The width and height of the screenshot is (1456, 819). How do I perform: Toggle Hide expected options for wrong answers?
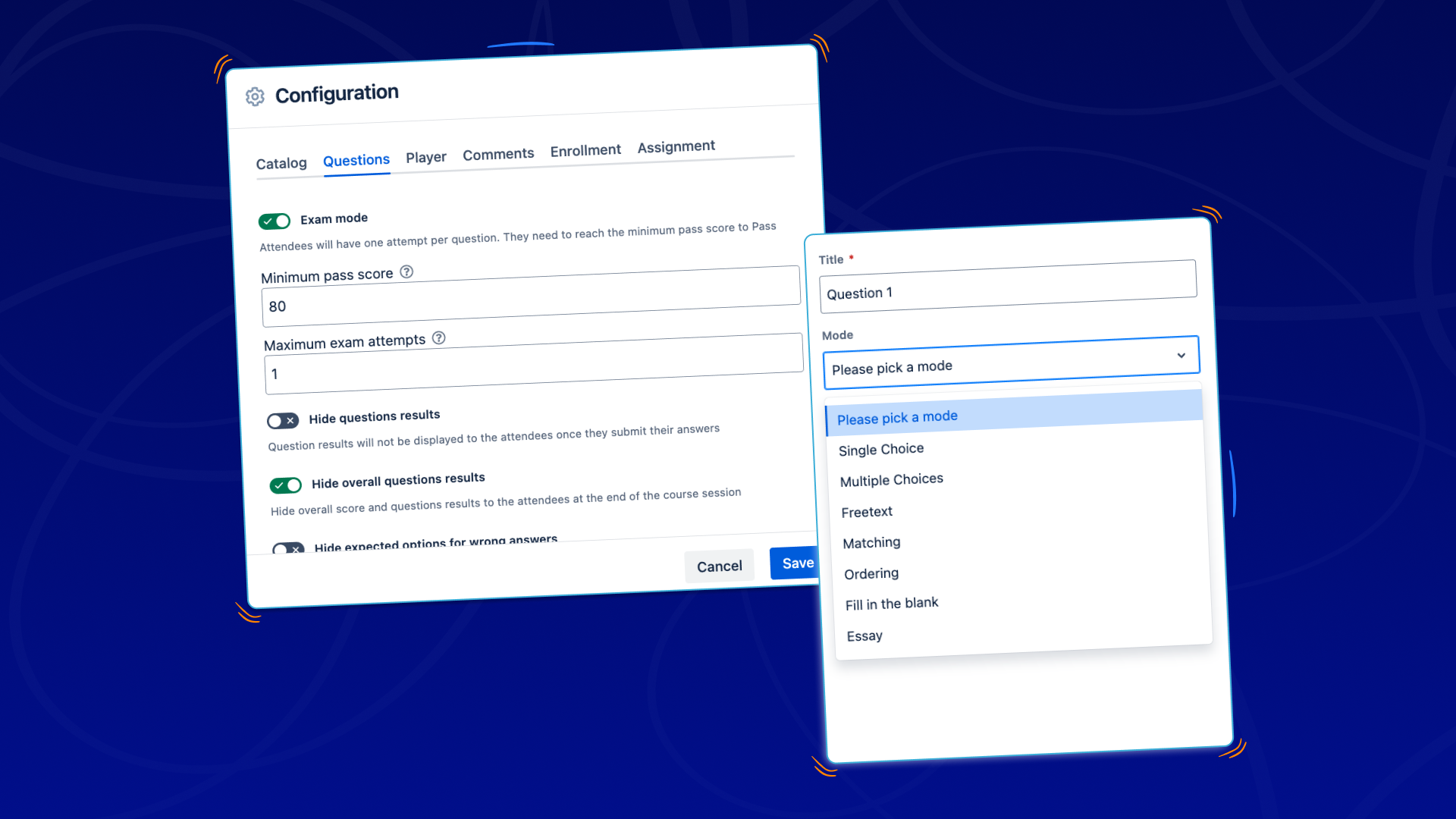click(288, 548)
